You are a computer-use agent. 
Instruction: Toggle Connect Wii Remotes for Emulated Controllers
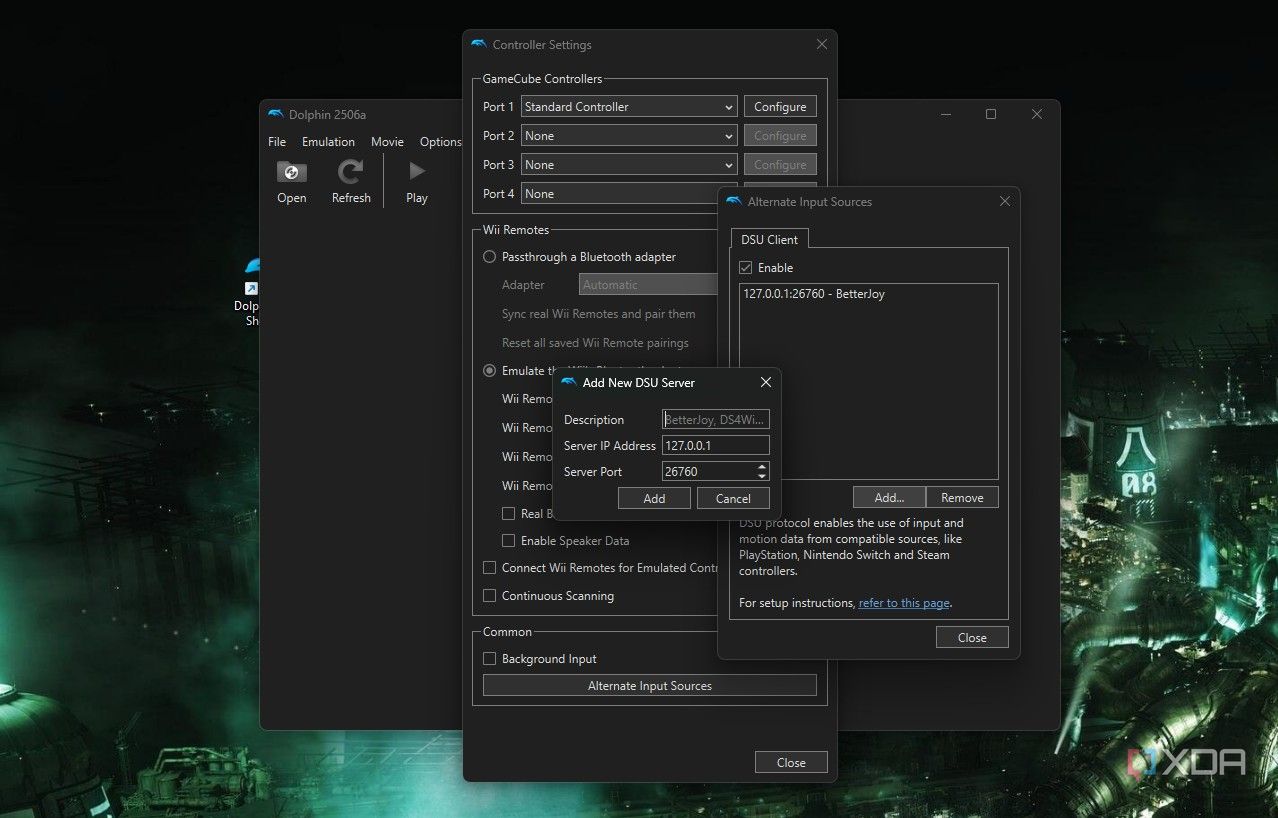(x=489, y=568)
